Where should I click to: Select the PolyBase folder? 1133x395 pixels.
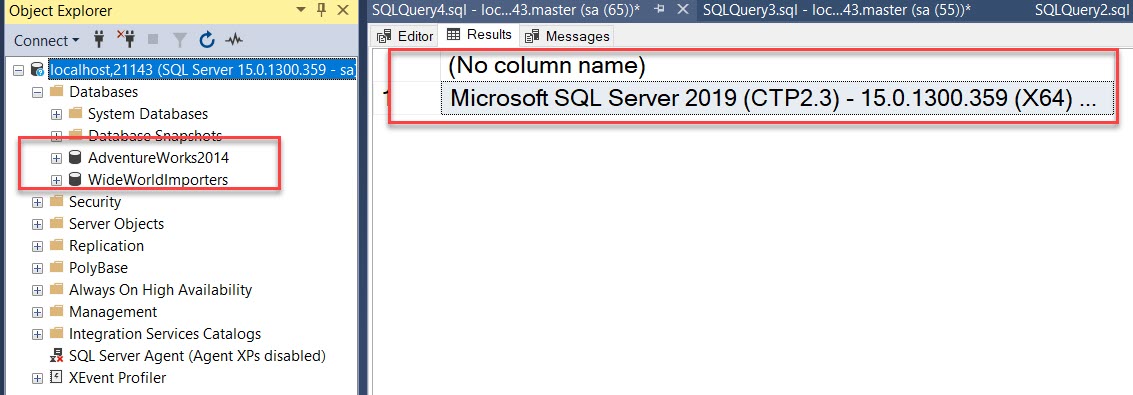[98, 268]
